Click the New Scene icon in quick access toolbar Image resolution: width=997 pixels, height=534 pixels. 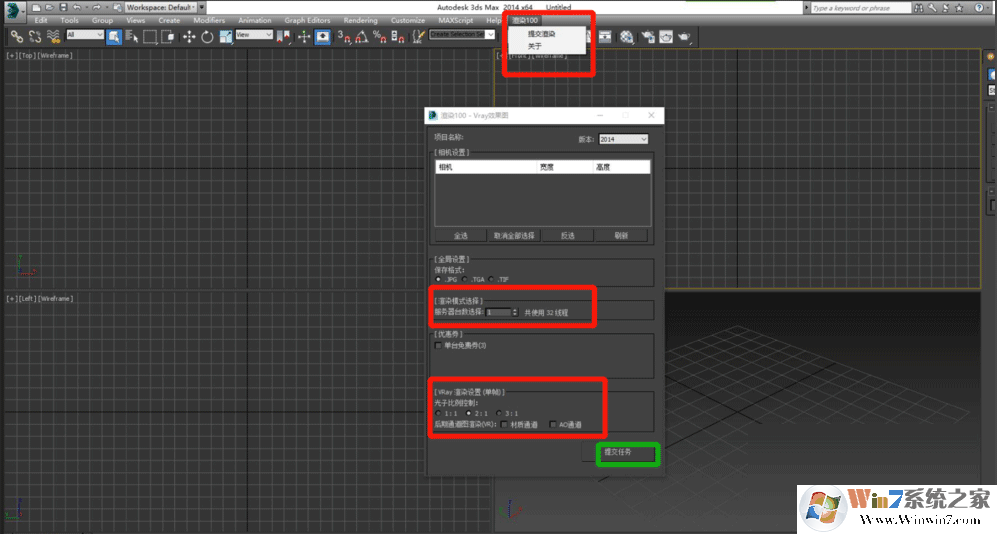click(x=37, y=8)
